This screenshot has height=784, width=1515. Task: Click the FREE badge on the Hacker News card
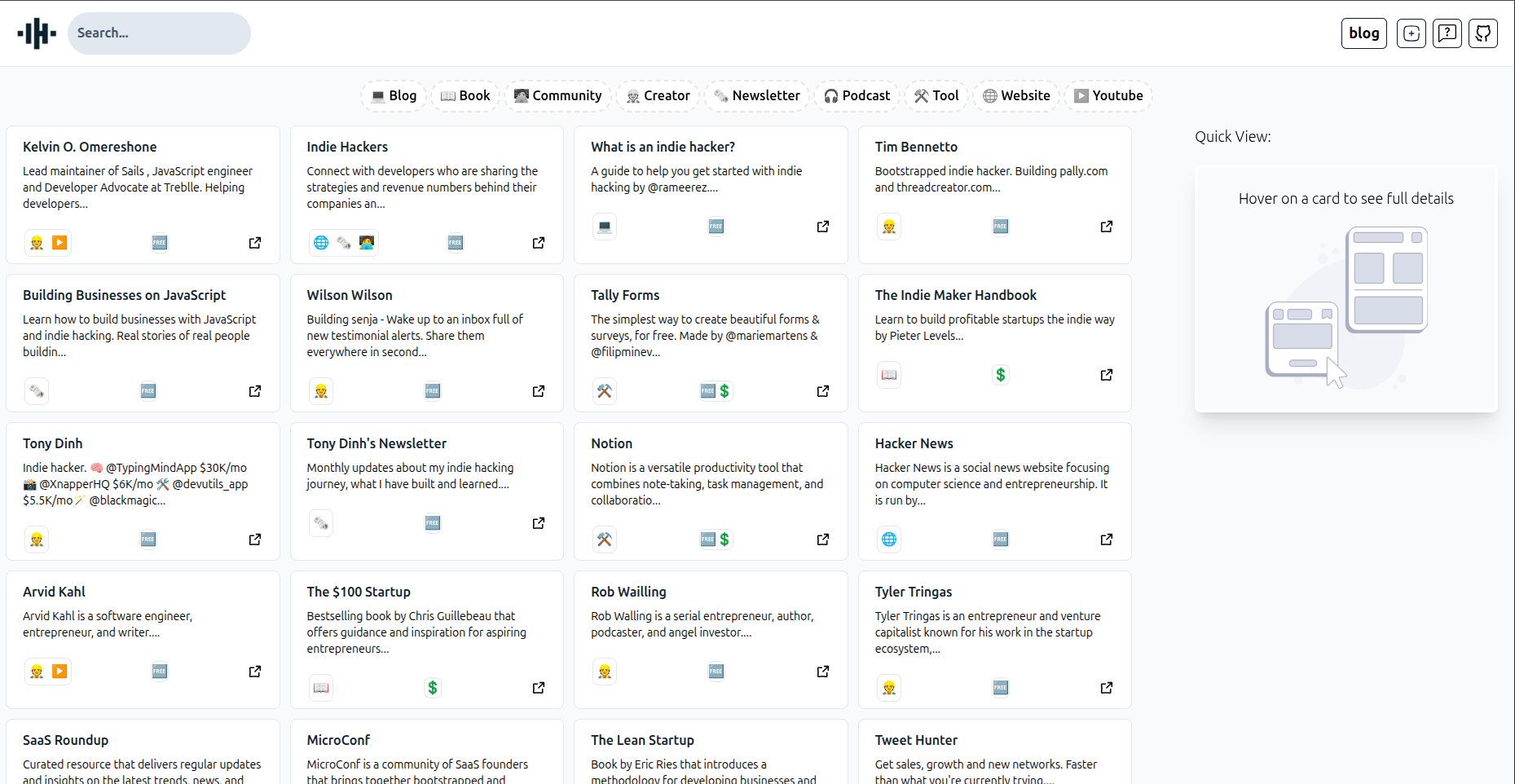pyautogui.click(x=1000, y=539)
